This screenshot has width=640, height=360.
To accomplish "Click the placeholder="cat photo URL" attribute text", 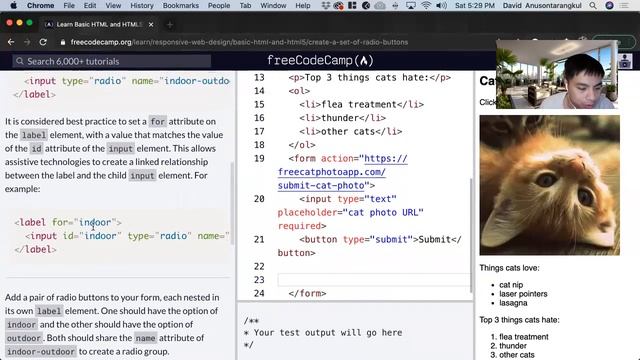I will pos(351,213).
